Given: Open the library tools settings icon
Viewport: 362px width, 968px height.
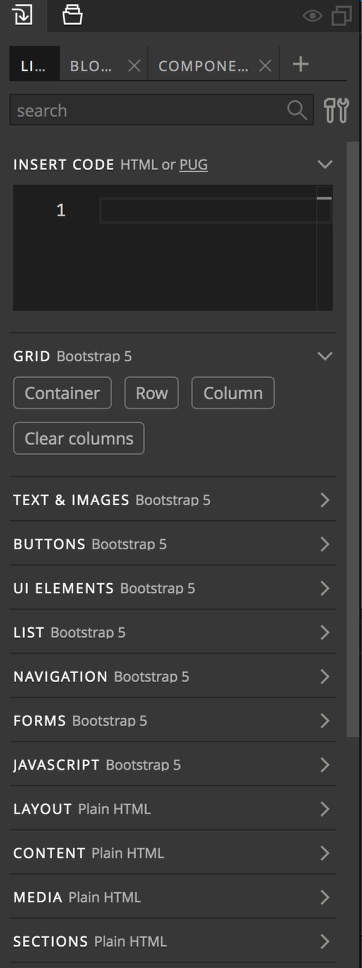Looking at the screenshot, I should pyautogui.click(x=337, y=110).
